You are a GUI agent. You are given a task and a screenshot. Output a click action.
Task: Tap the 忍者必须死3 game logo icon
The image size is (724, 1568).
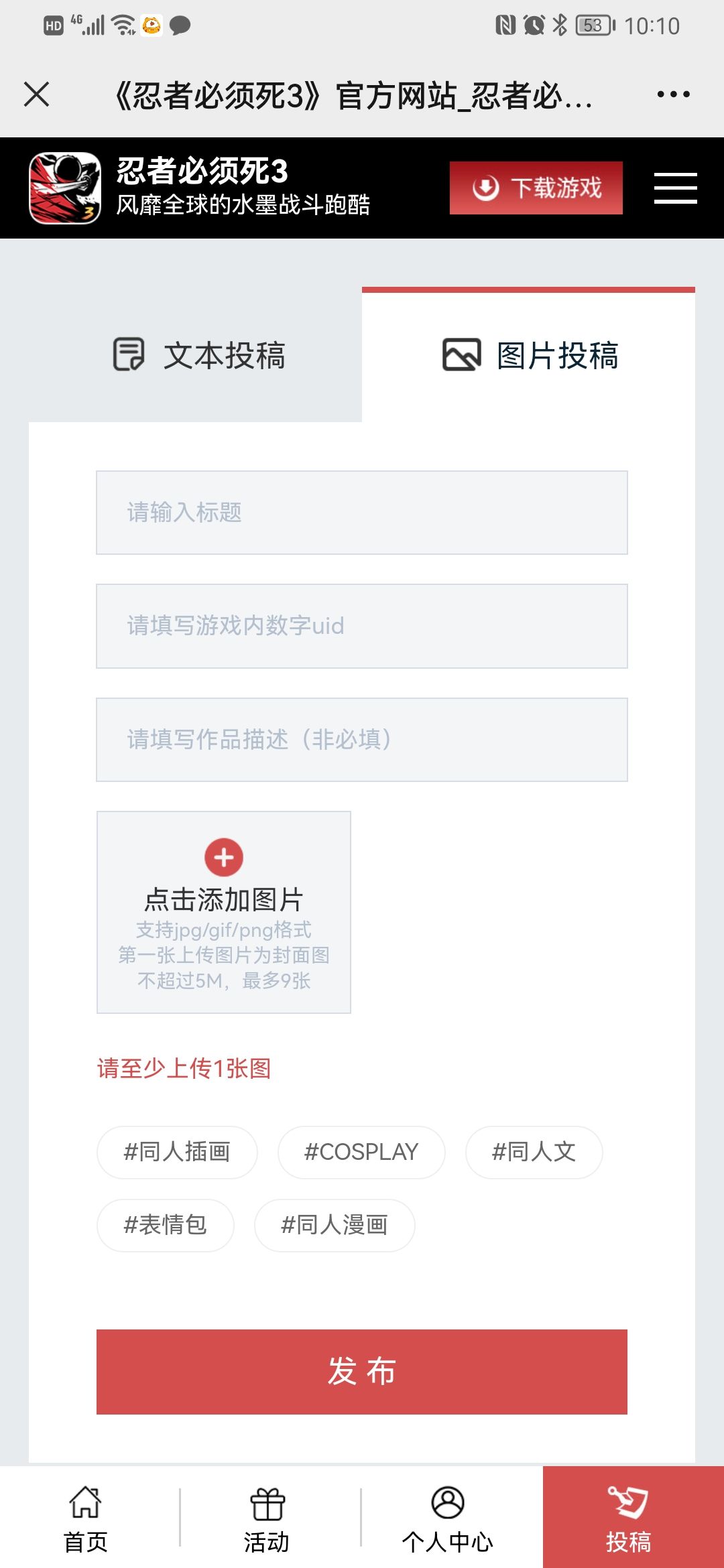click(65, 188)
